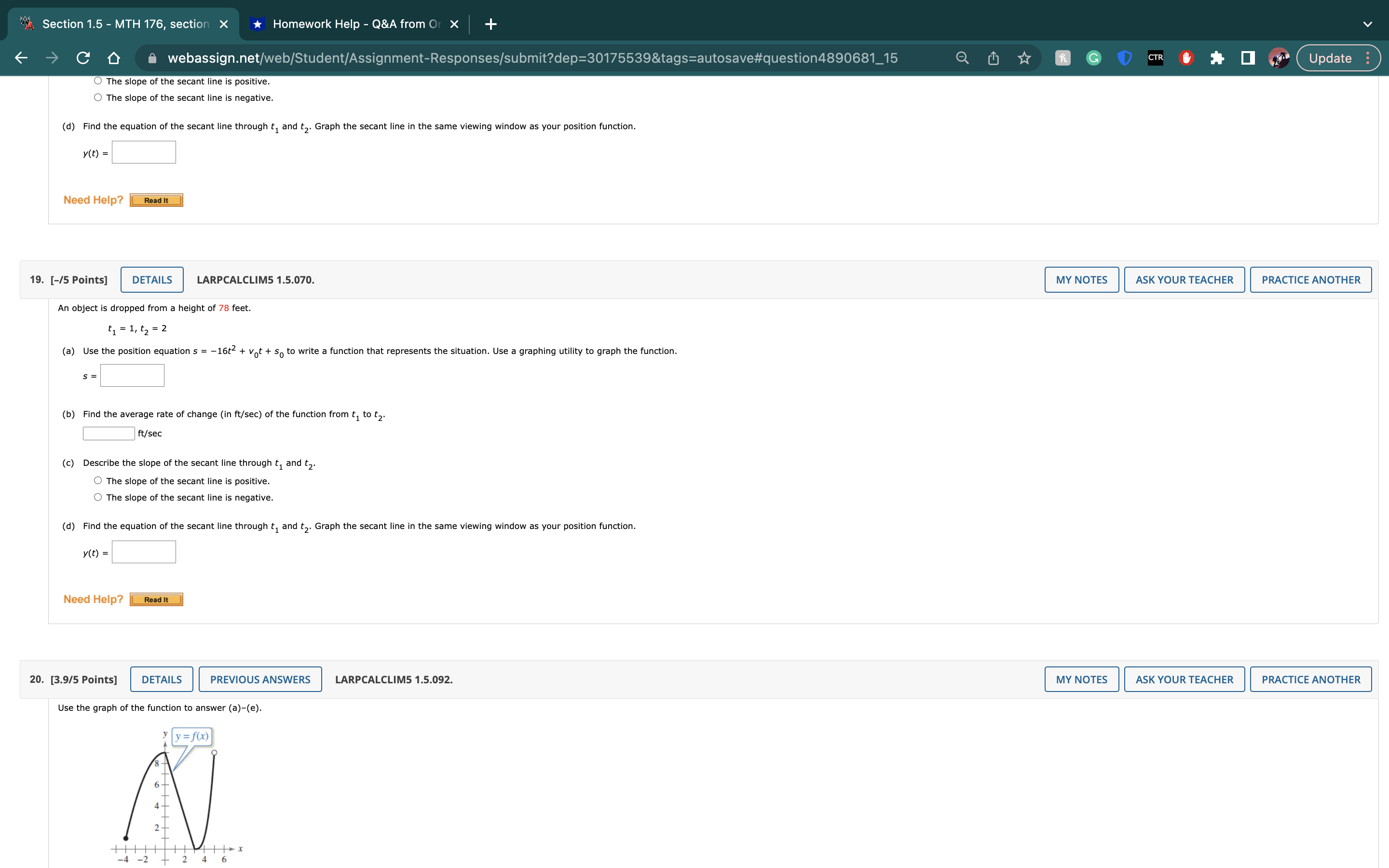The width and height of the screenshot is (1389, 868).
Task: Open the Chrome three-dot menu
Action: point(1368,57)
